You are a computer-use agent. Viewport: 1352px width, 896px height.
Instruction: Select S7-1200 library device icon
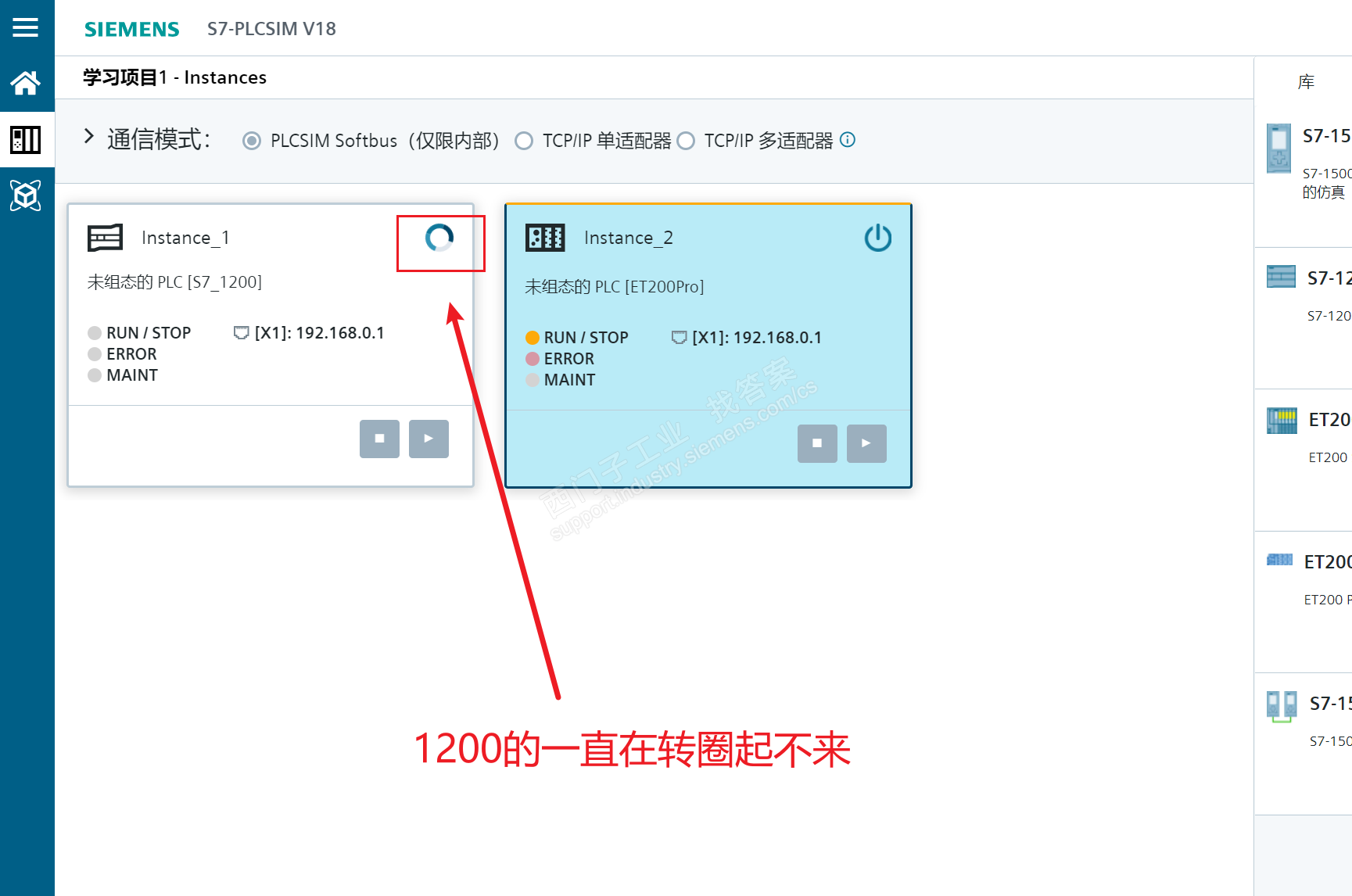pos(1281,277)
